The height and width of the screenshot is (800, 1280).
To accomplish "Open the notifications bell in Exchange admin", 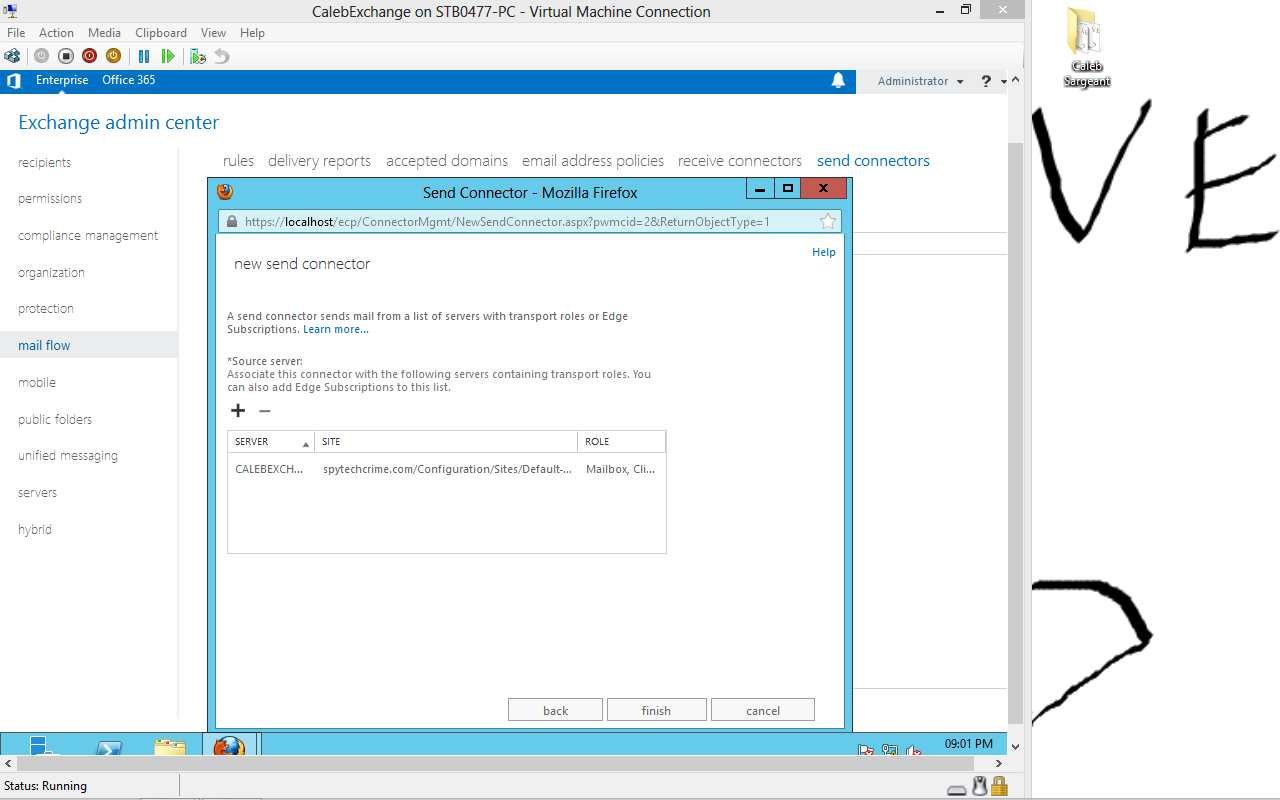I will click(838, 81).
